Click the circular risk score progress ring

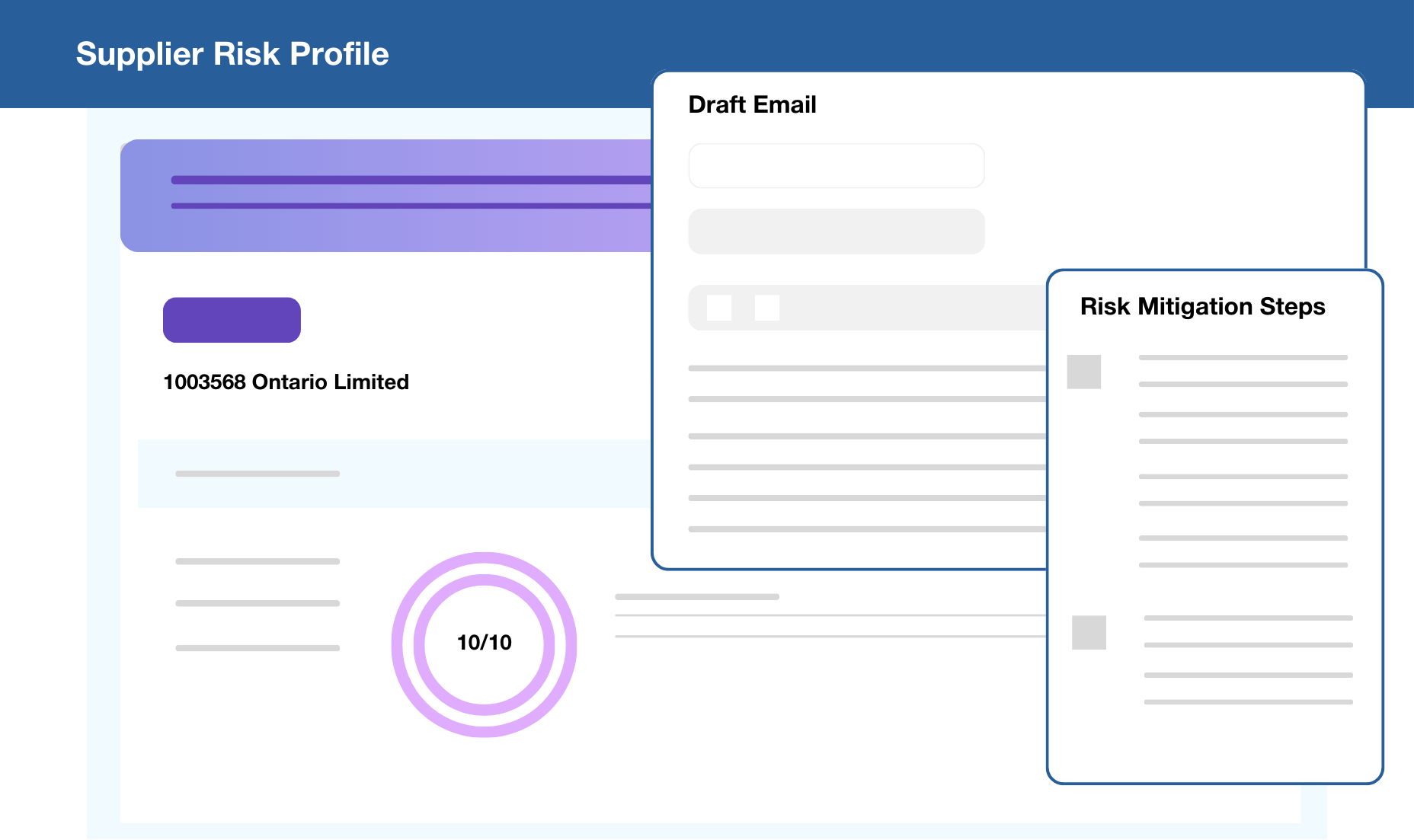pyautogui.click(x=485, y=643)
